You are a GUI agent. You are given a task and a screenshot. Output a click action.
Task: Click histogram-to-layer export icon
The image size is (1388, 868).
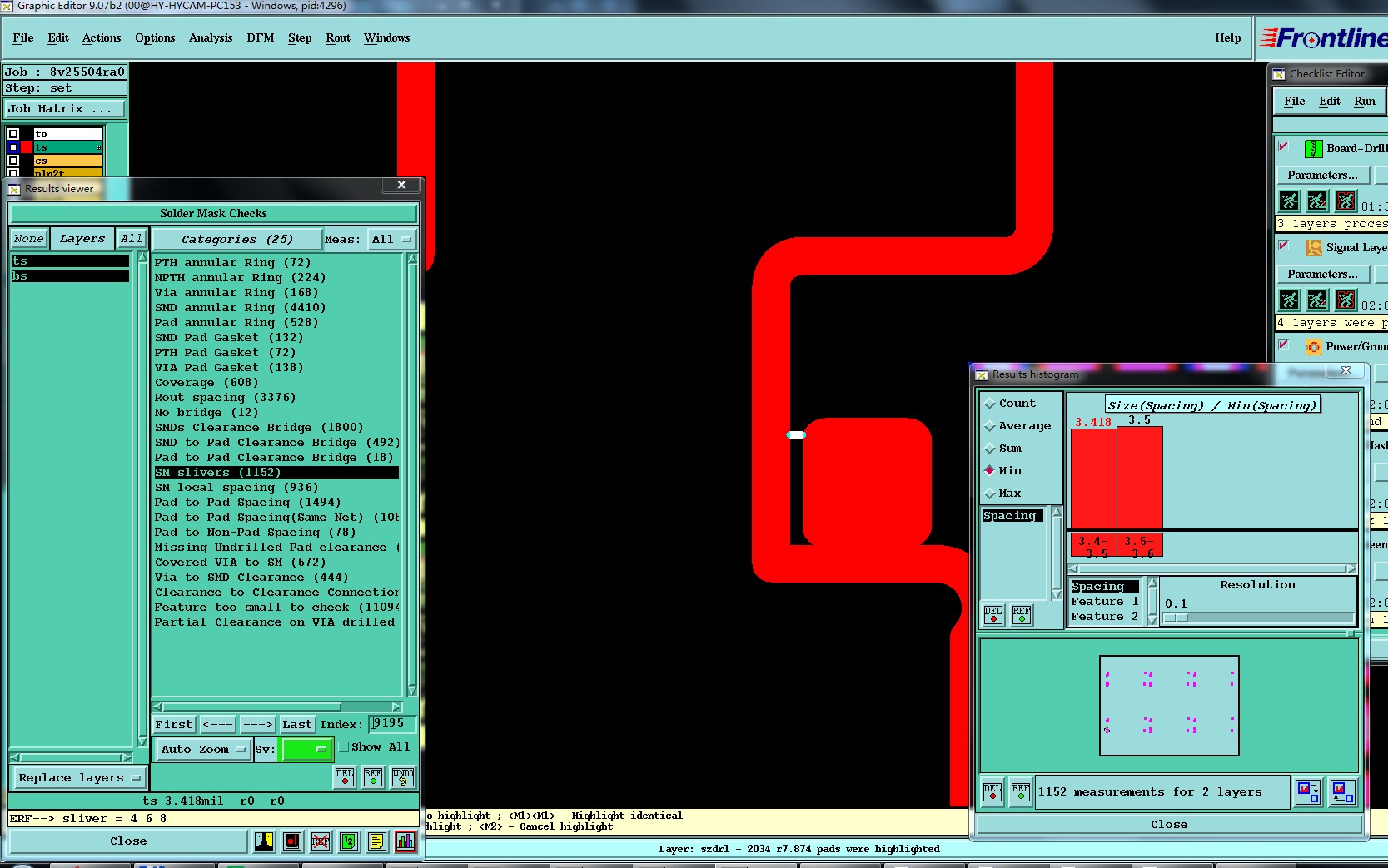1308,791
